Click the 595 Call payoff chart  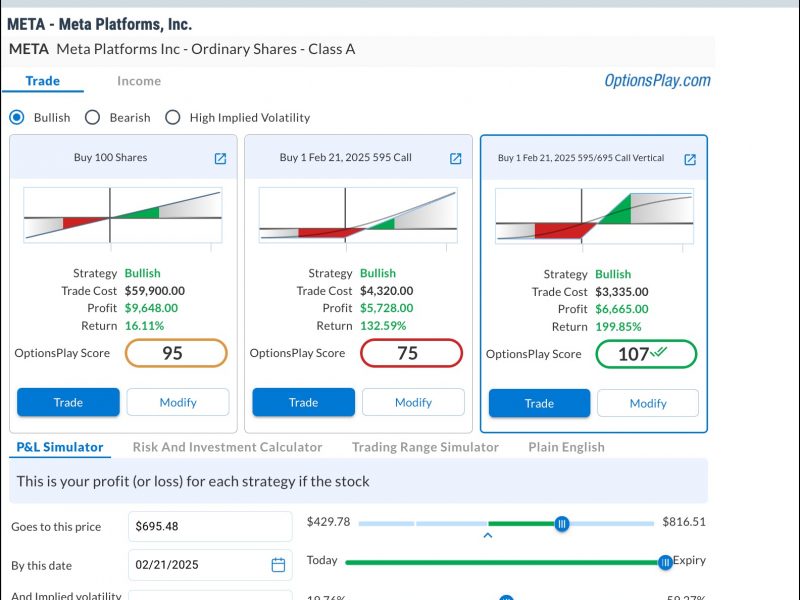pos(358,215)
